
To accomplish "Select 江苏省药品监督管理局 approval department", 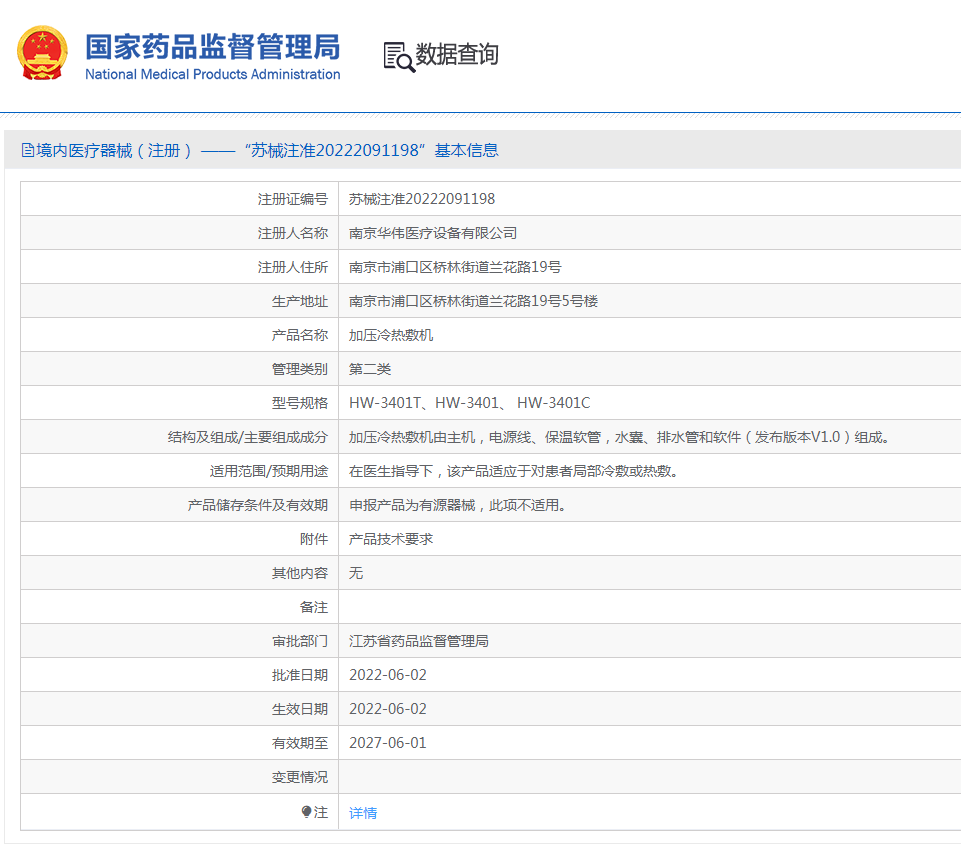I will pos(419,641).
